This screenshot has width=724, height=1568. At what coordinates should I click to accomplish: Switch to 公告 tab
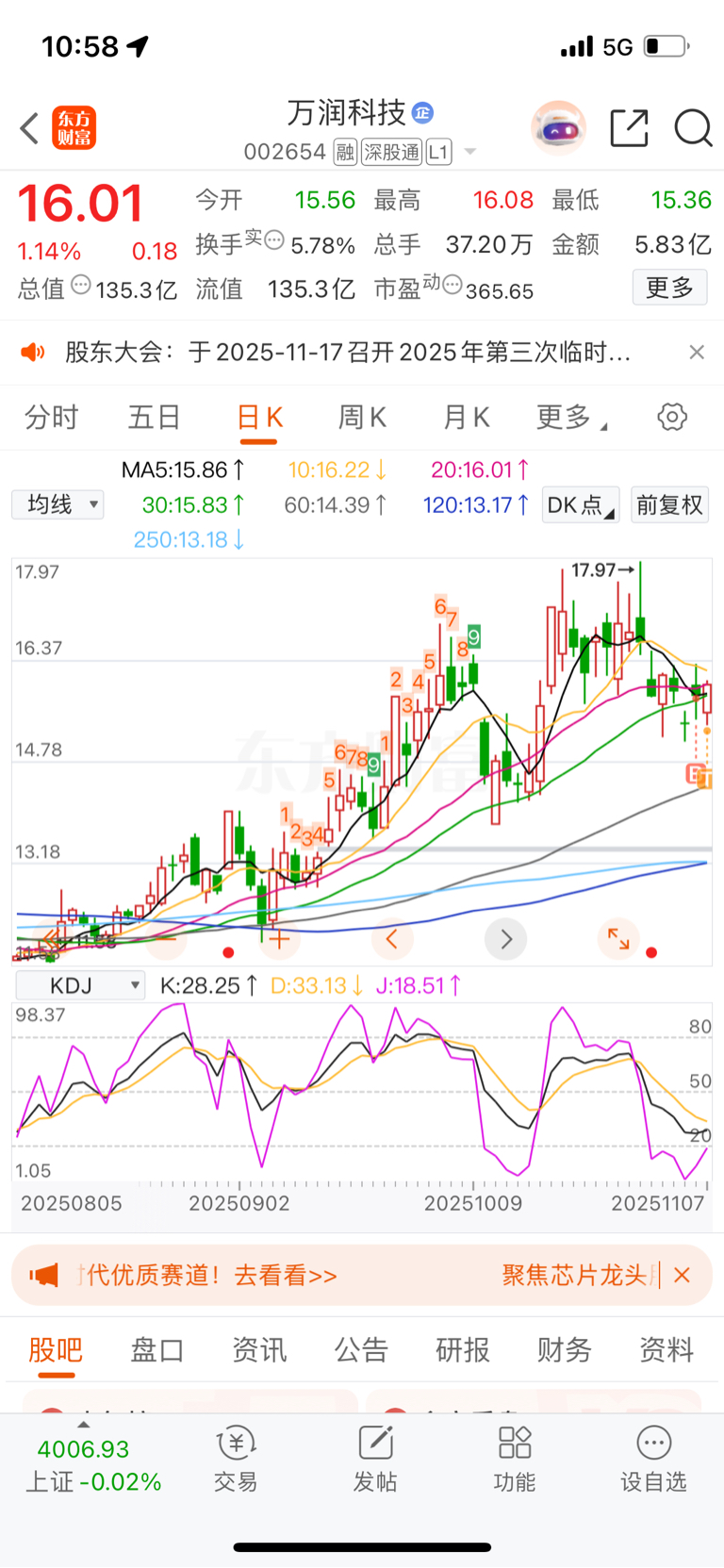click(361, 1350)
